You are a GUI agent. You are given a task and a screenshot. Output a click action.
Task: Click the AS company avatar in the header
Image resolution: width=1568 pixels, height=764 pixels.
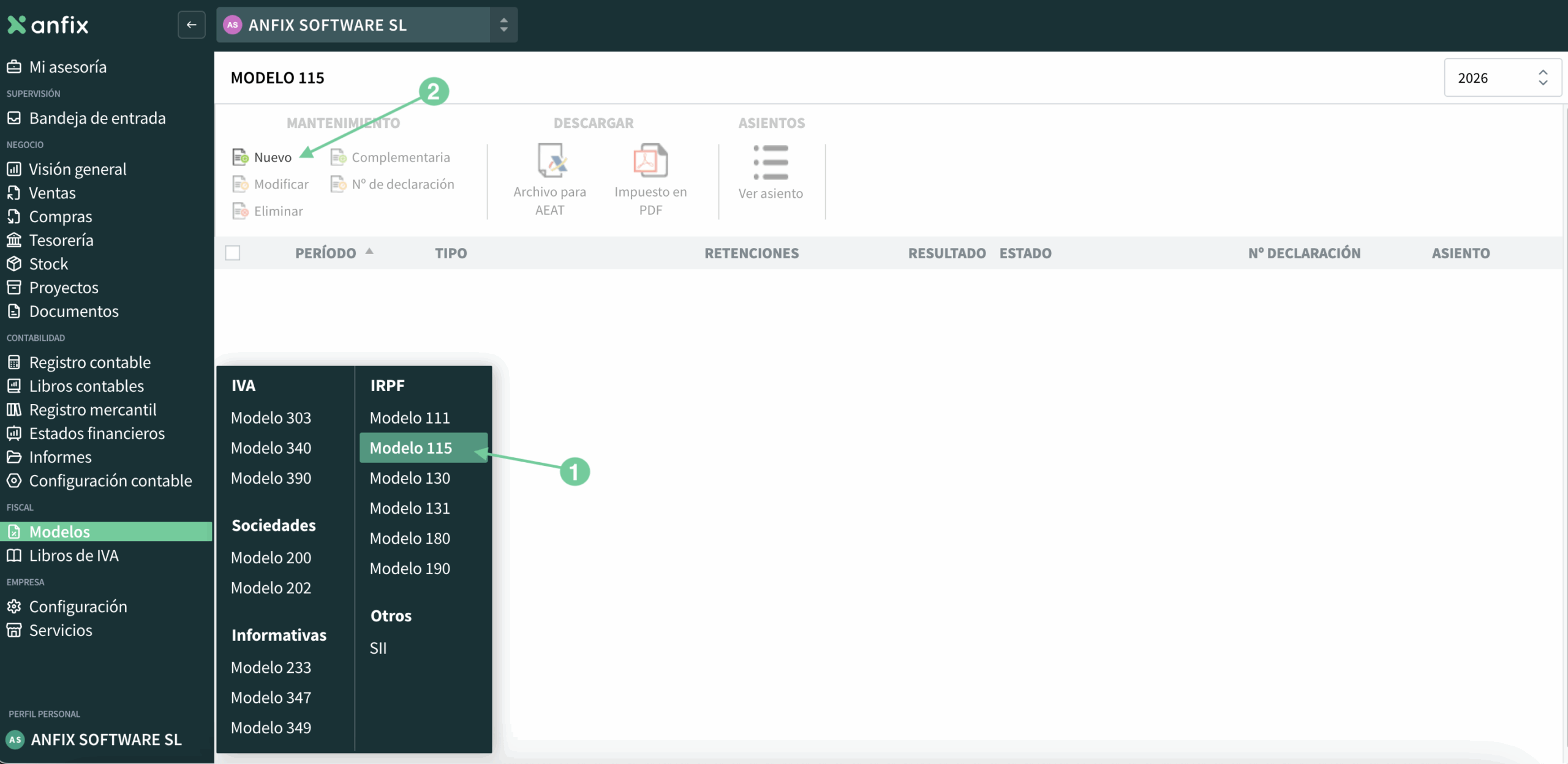click(x=232, y=24)
